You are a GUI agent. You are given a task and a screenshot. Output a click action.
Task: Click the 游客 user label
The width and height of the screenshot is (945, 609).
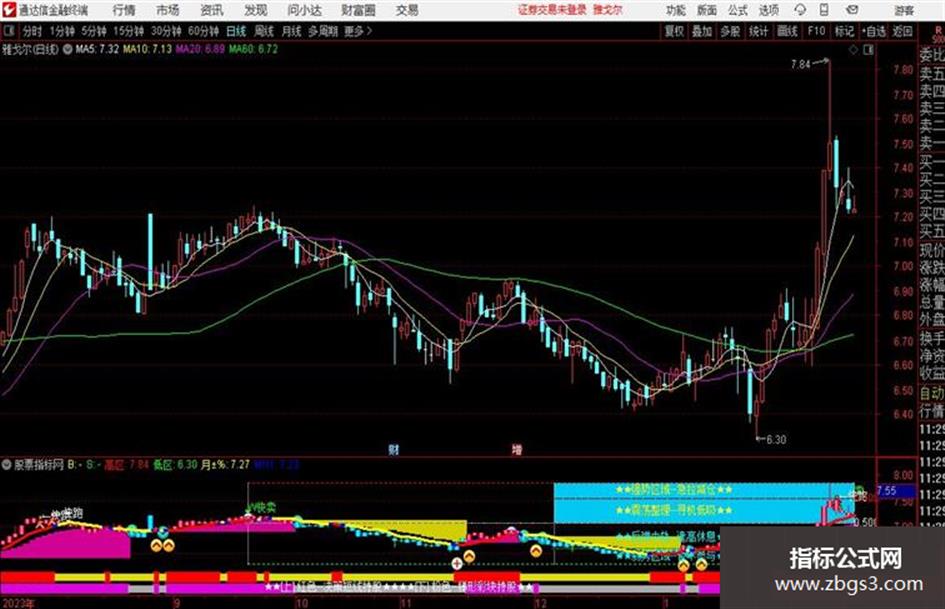[903, 11]
